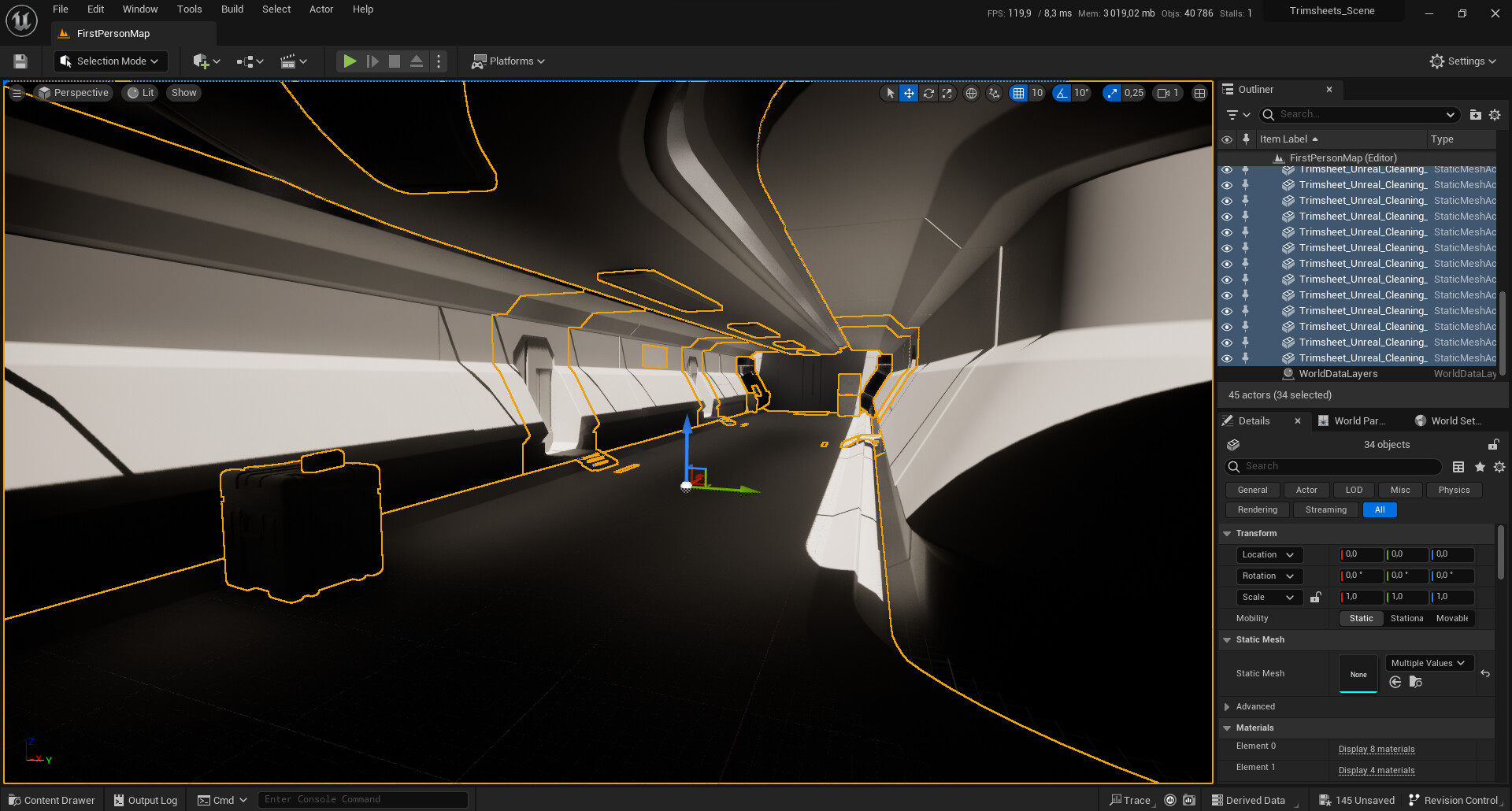Toggle grid snapping in viewport toolbar
This screenshot has width=1512, height=811.
click(1018, 93)
